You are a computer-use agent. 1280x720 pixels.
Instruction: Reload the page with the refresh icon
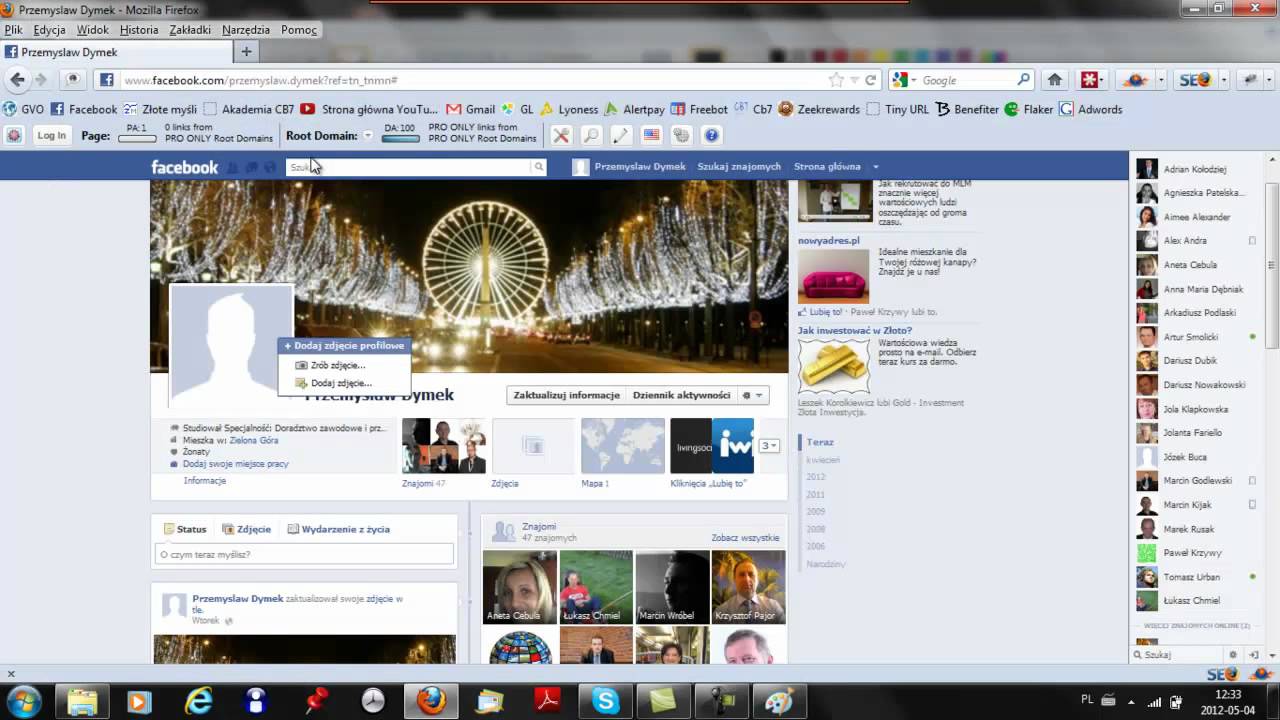pyautogui.click(x=871, y=80)
